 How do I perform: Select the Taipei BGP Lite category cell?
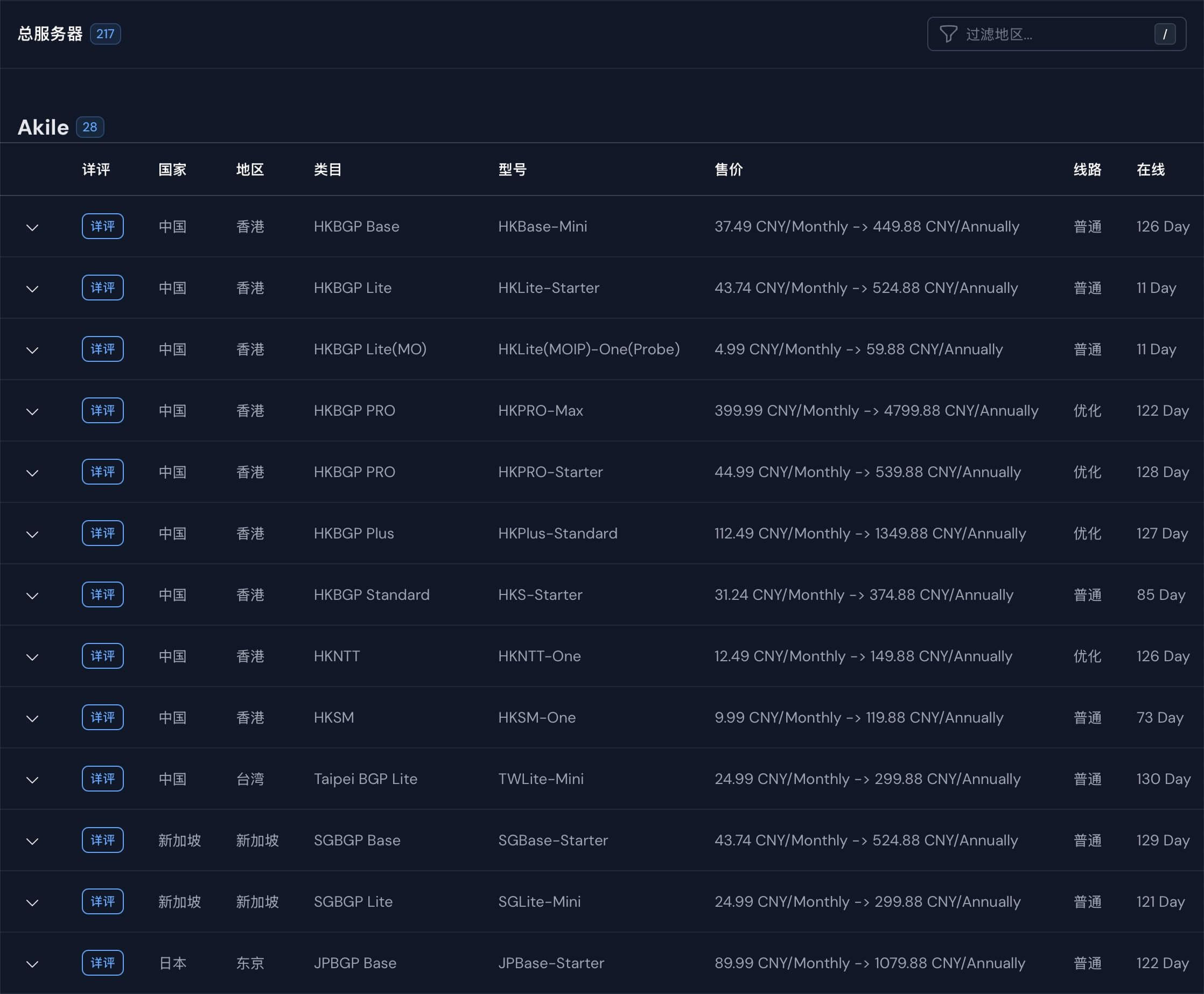click(366, 779)
